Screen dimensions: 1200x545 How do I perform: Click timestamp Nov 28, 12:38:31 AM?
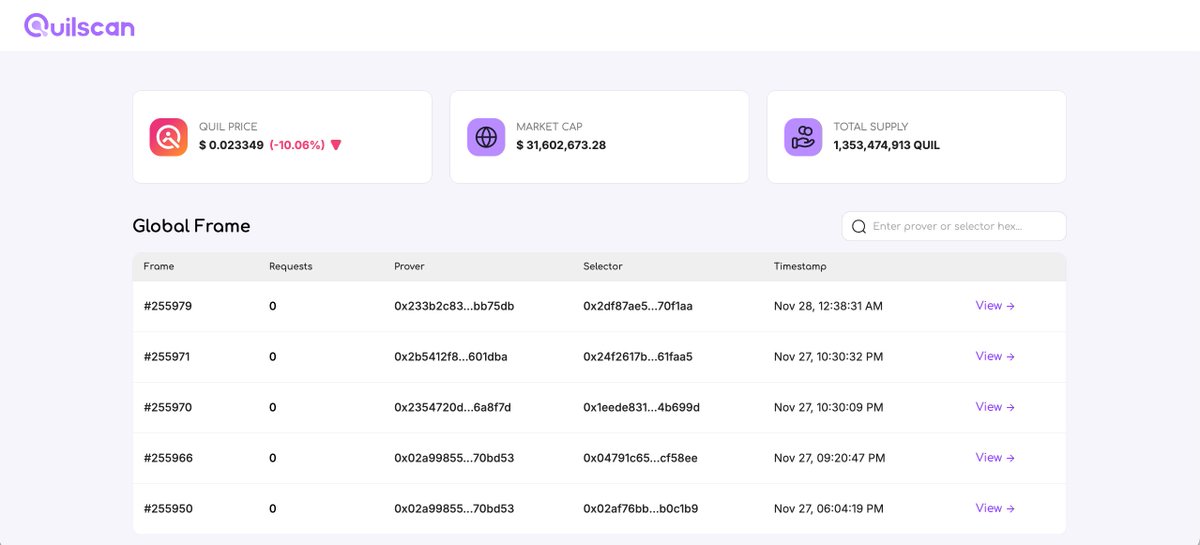(x=828, y=306)
